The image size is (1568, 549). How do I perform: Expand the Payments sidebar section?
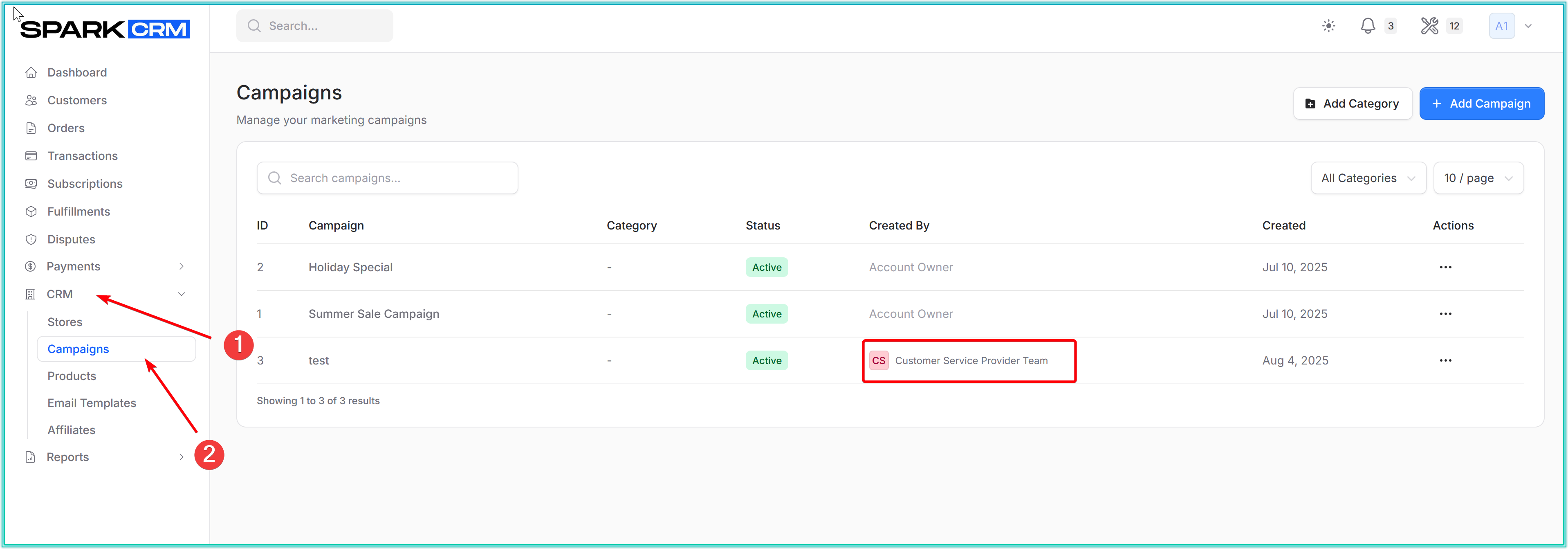coord(181,266)
